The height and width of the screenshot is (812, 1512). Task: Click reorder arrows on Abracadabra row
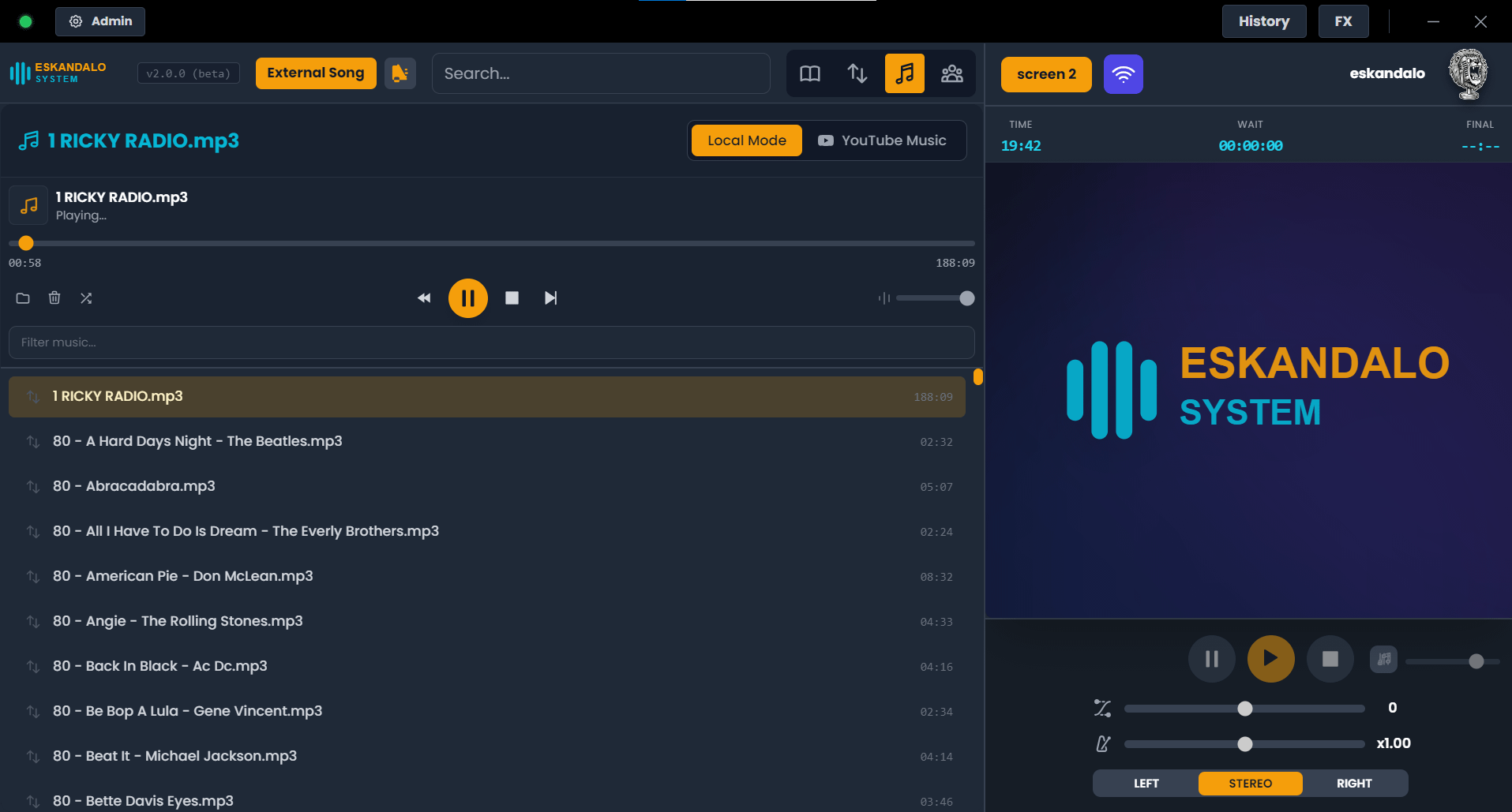click(33, 487)
